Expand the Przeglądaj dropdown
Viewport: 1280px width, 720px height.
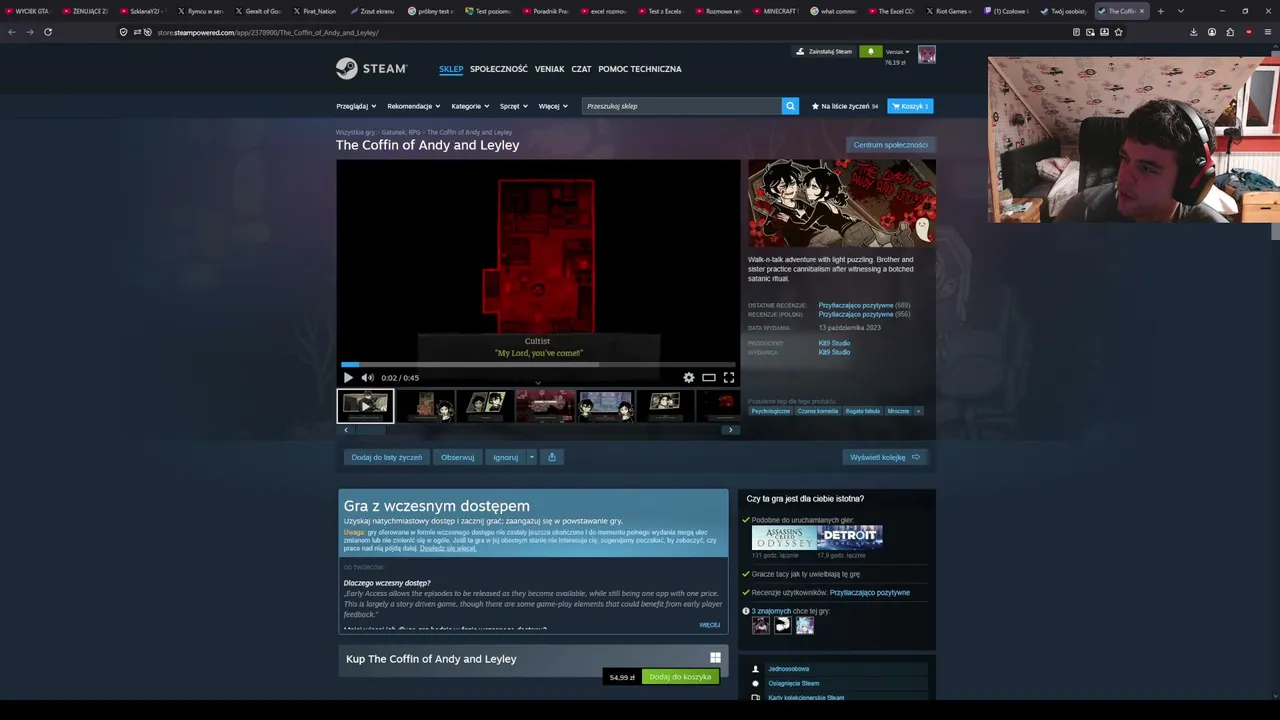pos(356,106)
